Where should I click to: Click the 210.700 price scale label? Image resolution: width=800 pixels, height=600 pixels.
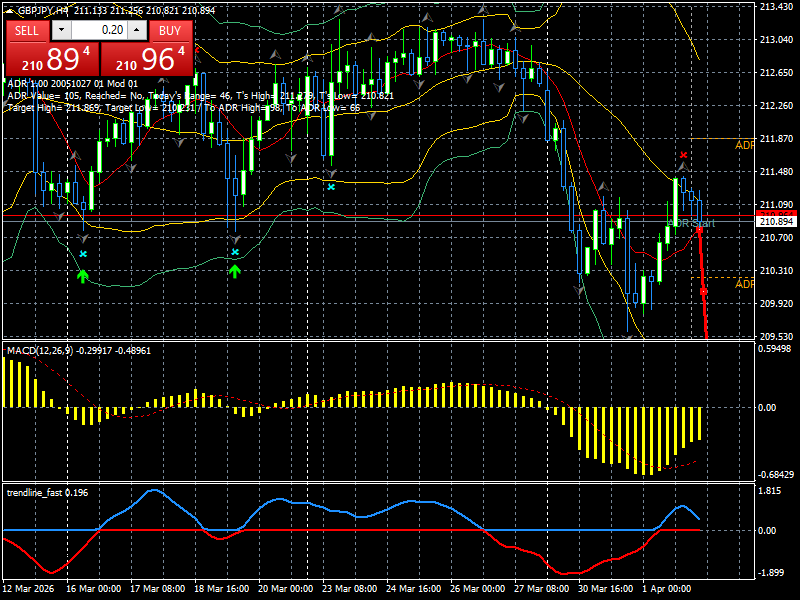tap(777, 237)
